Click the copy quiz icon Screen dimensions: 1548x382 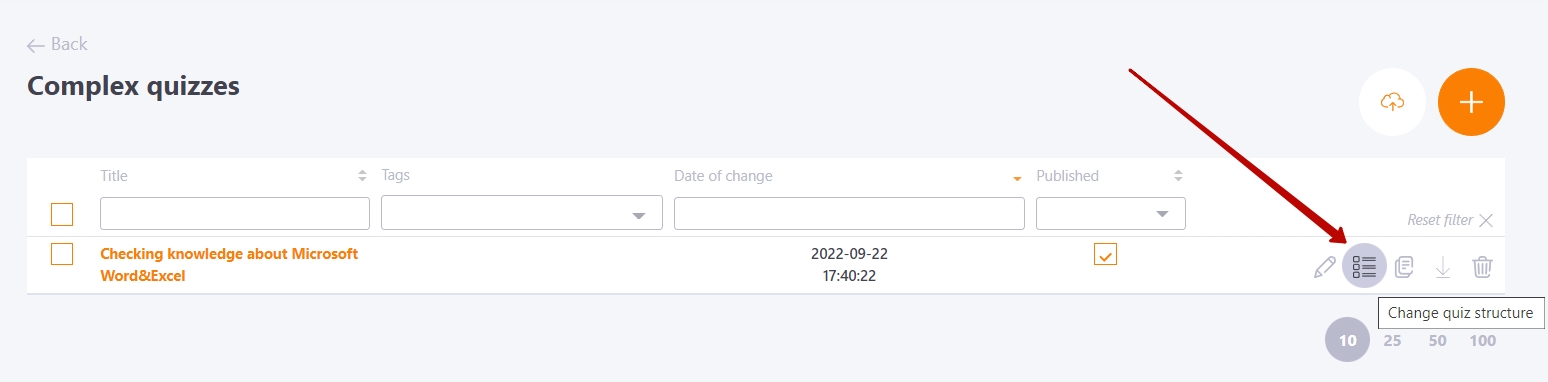click(x=1404, y=267)
